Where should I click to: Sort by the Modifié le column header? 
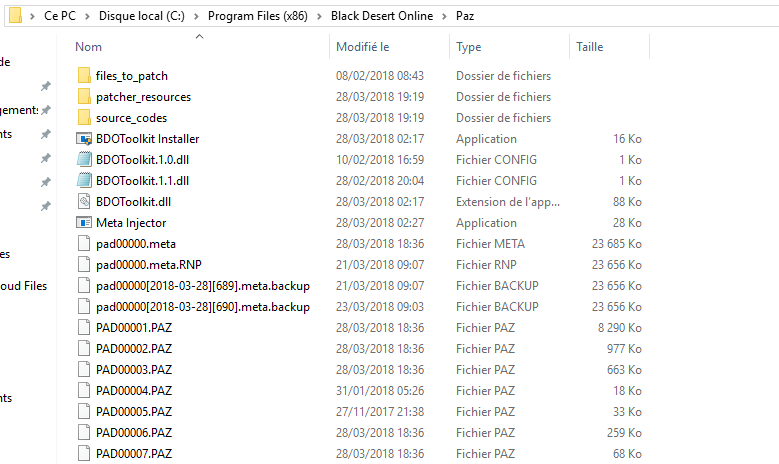362,47
